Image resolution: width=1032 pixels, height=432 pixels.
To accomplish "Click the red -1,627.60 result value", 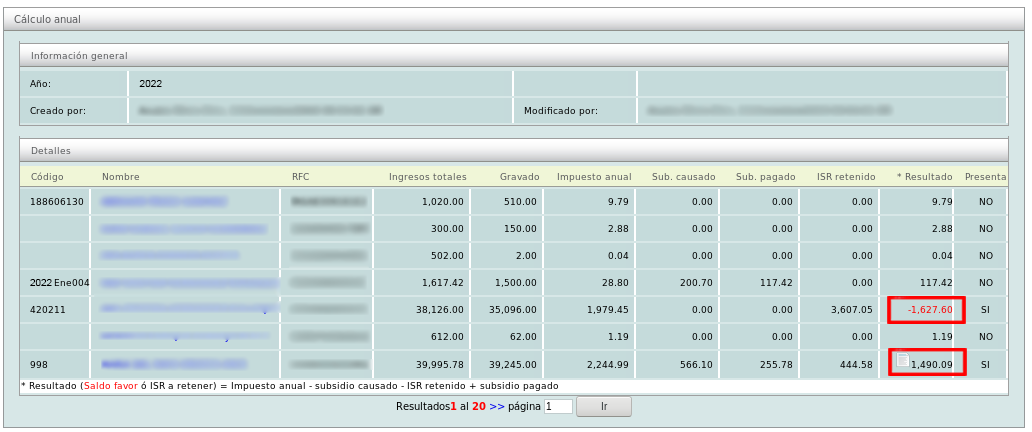I will tap(929, 310).
